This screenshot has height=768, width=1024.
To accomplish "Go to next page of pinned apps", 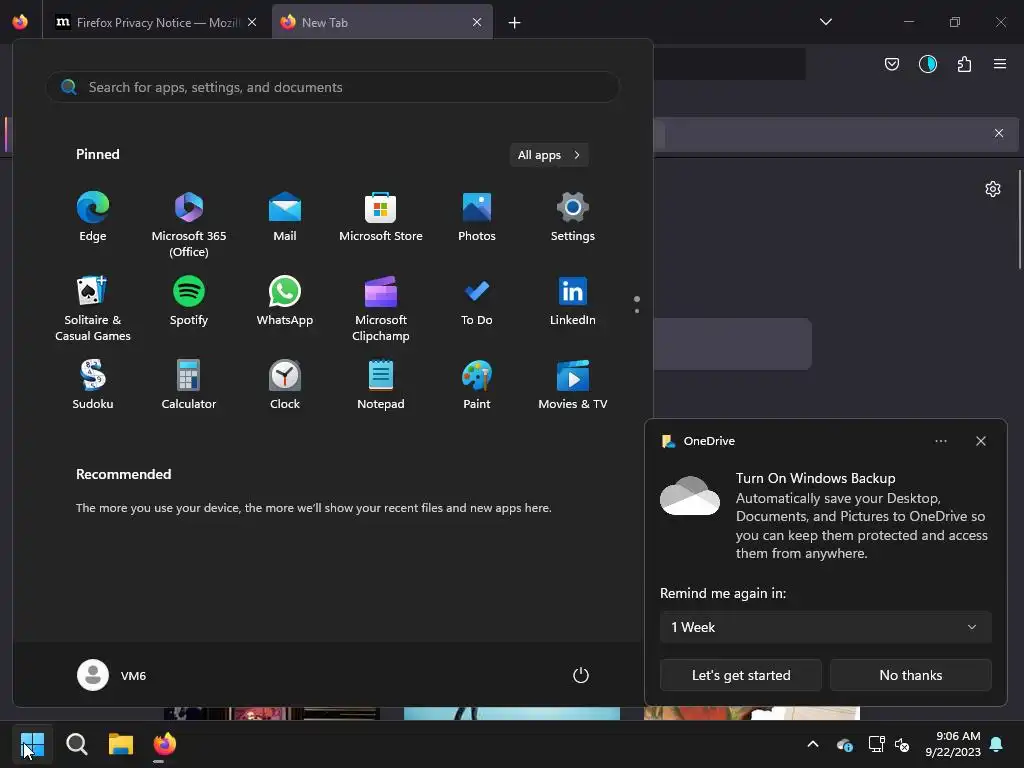I will (637, 311).
